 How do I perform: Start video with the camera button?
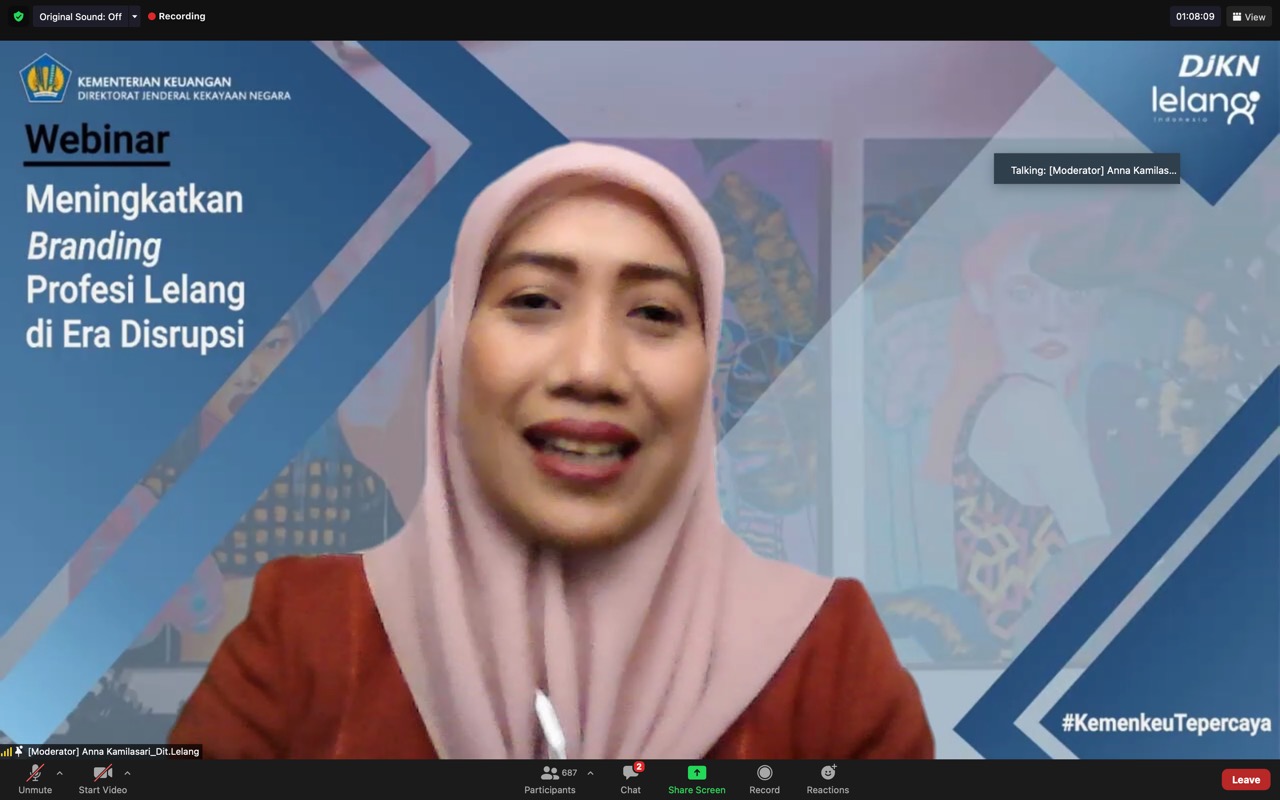(102, 778)
